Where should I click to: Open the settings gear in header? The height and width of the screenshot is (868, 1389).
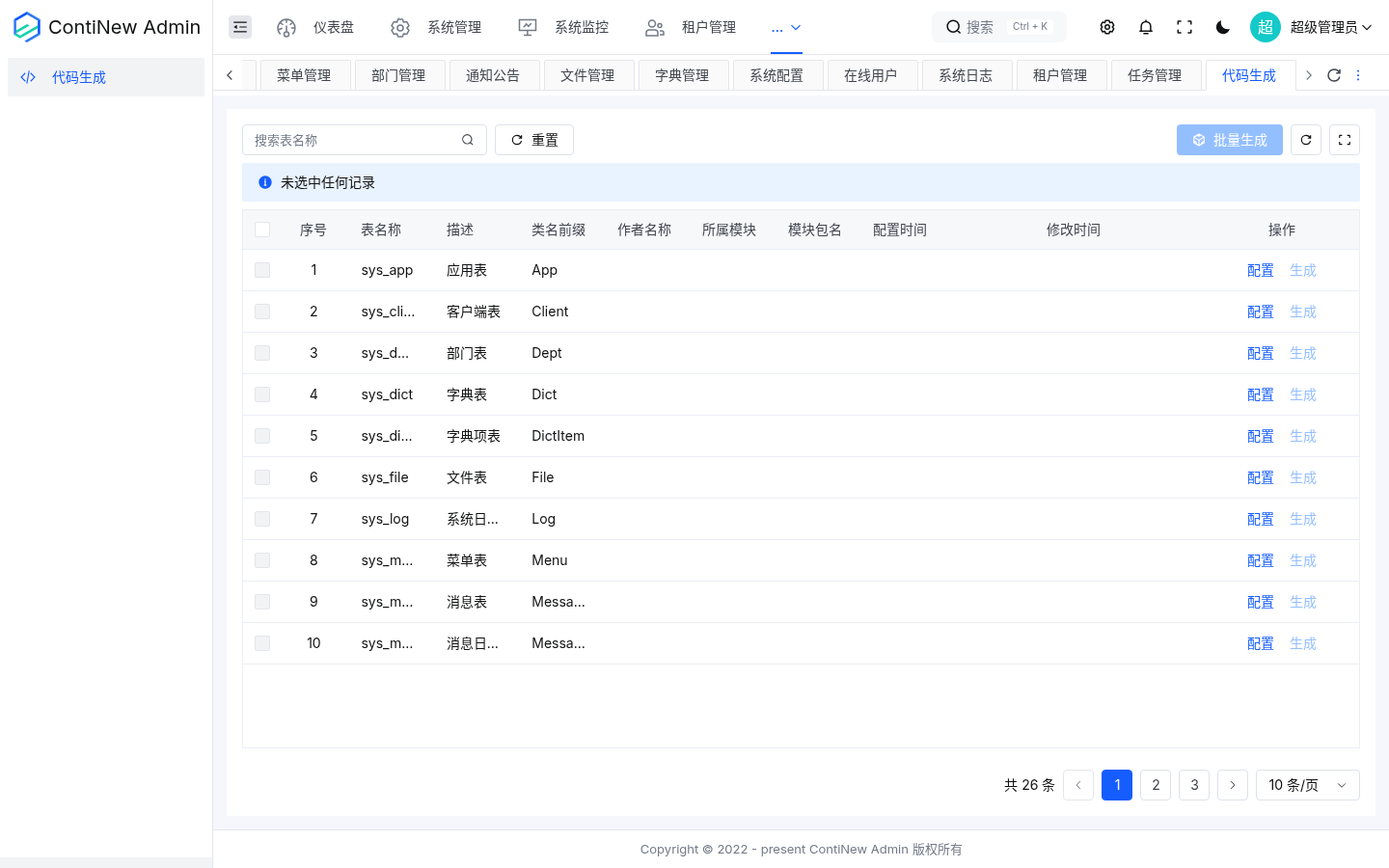pyautogui.click(x=1107, y=27)
